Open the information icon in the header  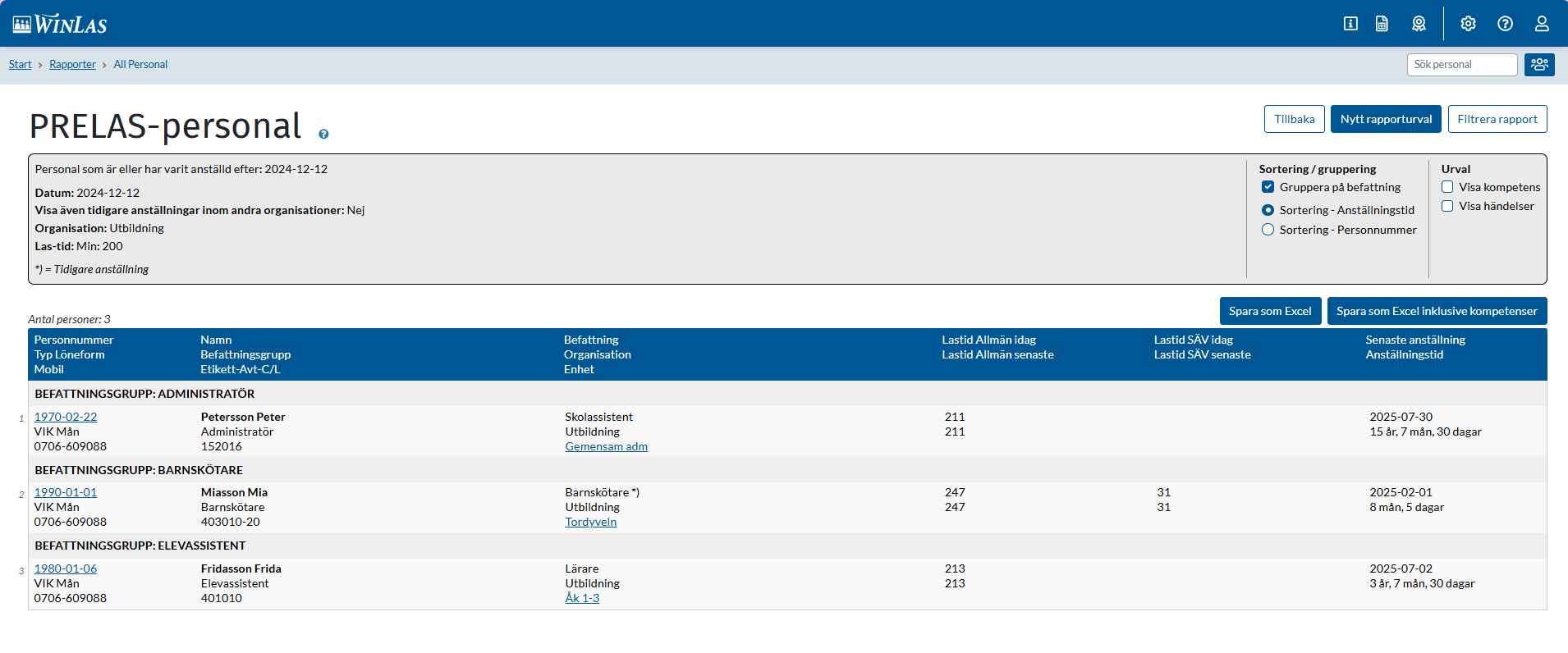click(1350, 24)
